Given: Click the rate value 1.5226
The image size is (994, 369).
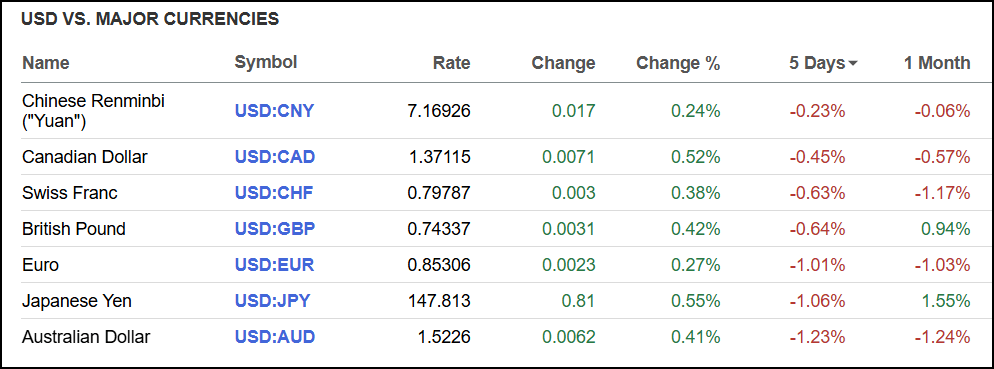Looking at the screenshot, I should 444,337.
